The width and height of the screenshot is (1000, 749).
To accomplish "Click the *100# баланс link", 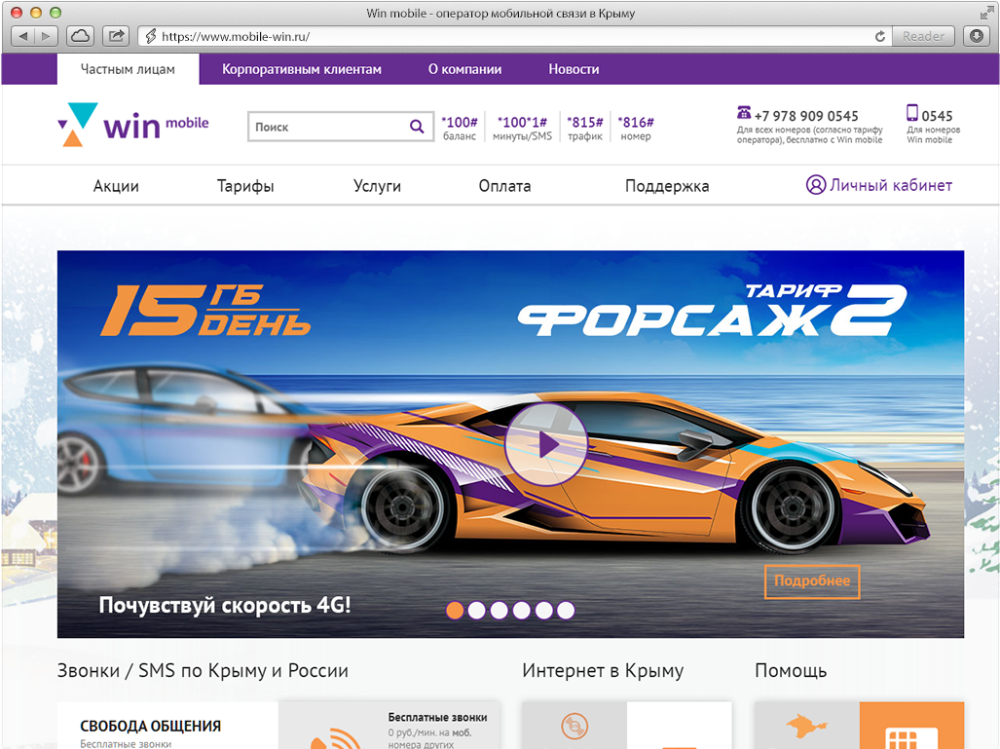I will pyautogui.click(x=459, y=126).
